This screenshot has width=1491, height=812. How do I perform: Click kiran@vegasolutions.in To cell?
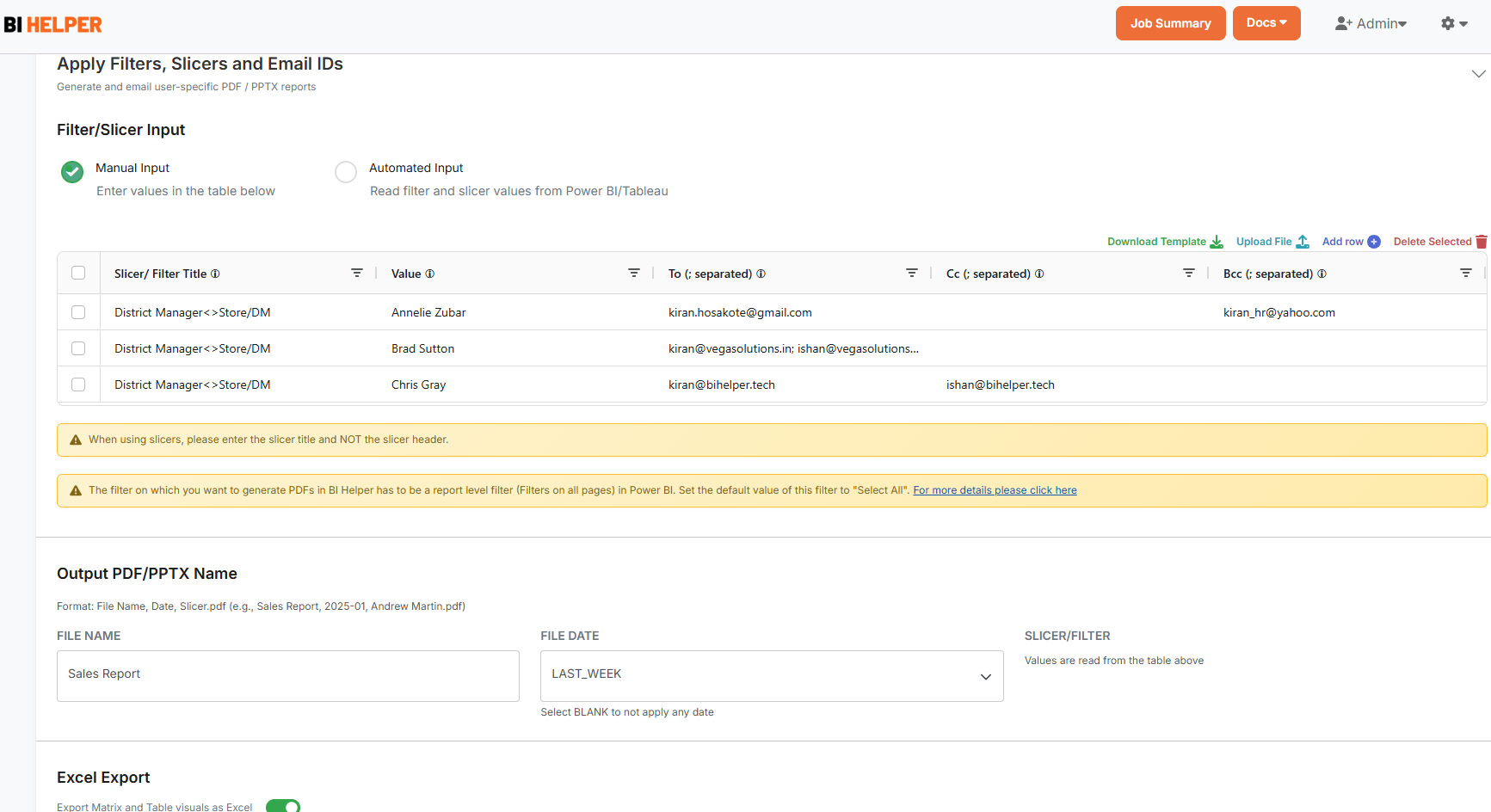pos(793,348)
